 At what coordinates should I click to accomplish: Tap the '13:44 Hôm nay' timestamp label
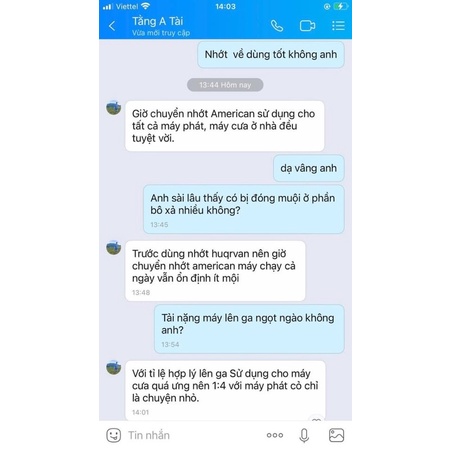coord(225,85)
